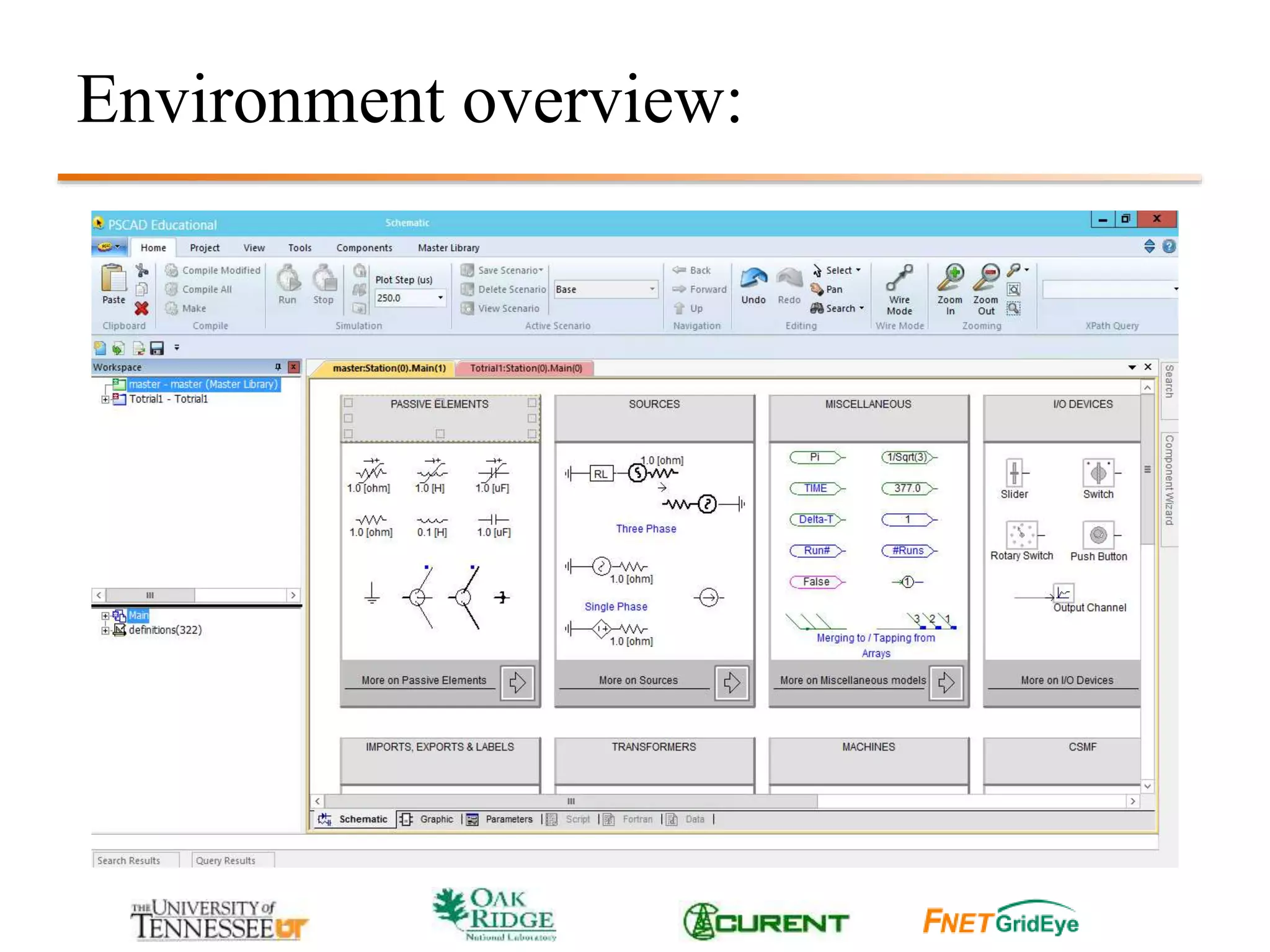Click the Run simulation icon
This screenshot has width=1270, height=952.
[288, 279]
